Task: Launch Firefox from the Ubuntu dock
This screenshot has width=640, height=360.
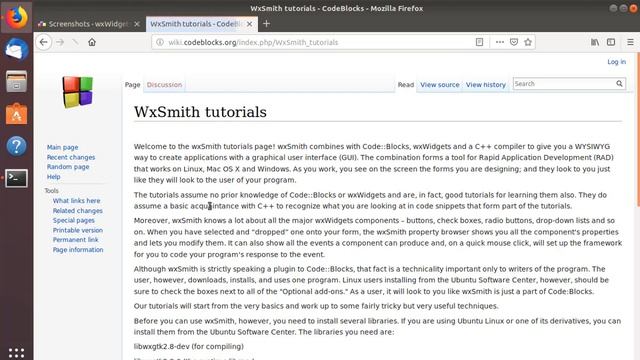Action: point(16,17)
